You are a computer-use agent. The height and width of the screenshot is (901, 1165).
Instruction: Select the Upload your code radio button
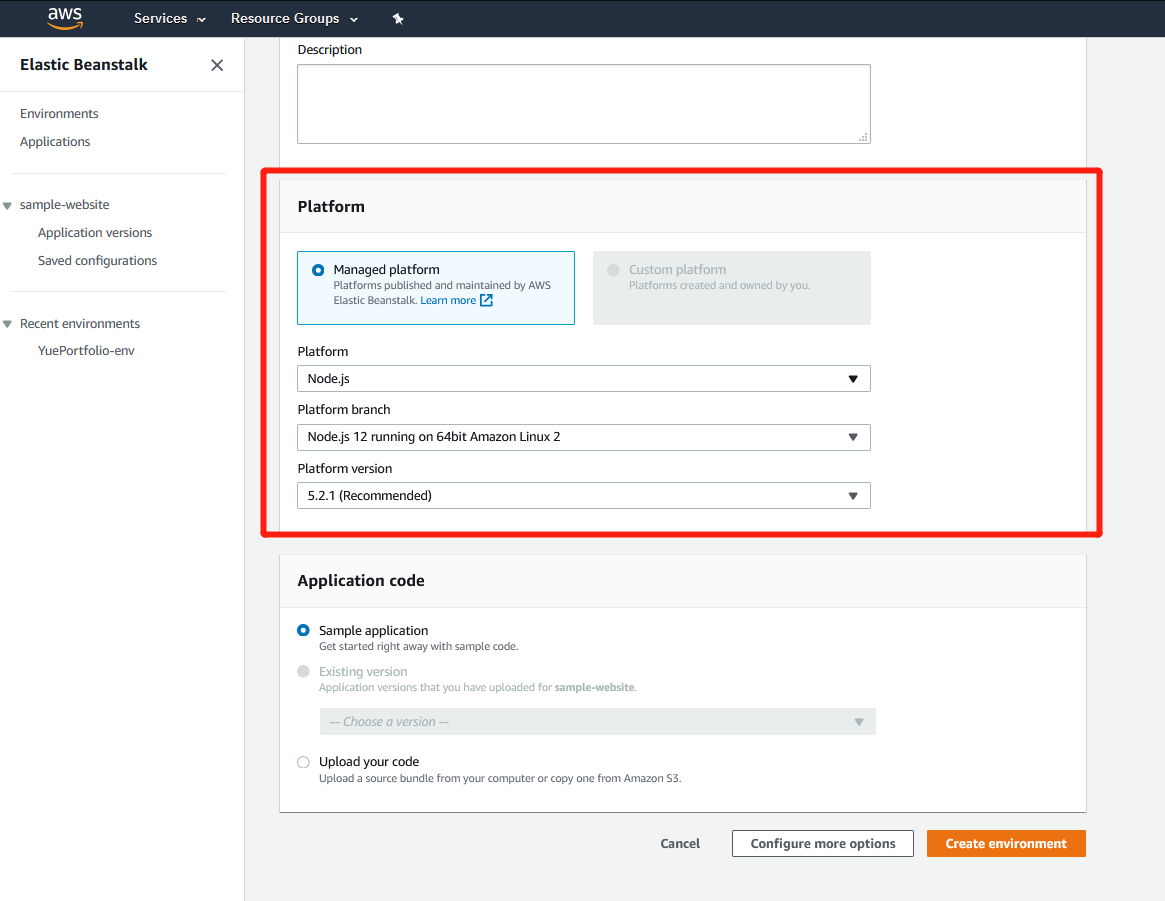click(303, 762)
